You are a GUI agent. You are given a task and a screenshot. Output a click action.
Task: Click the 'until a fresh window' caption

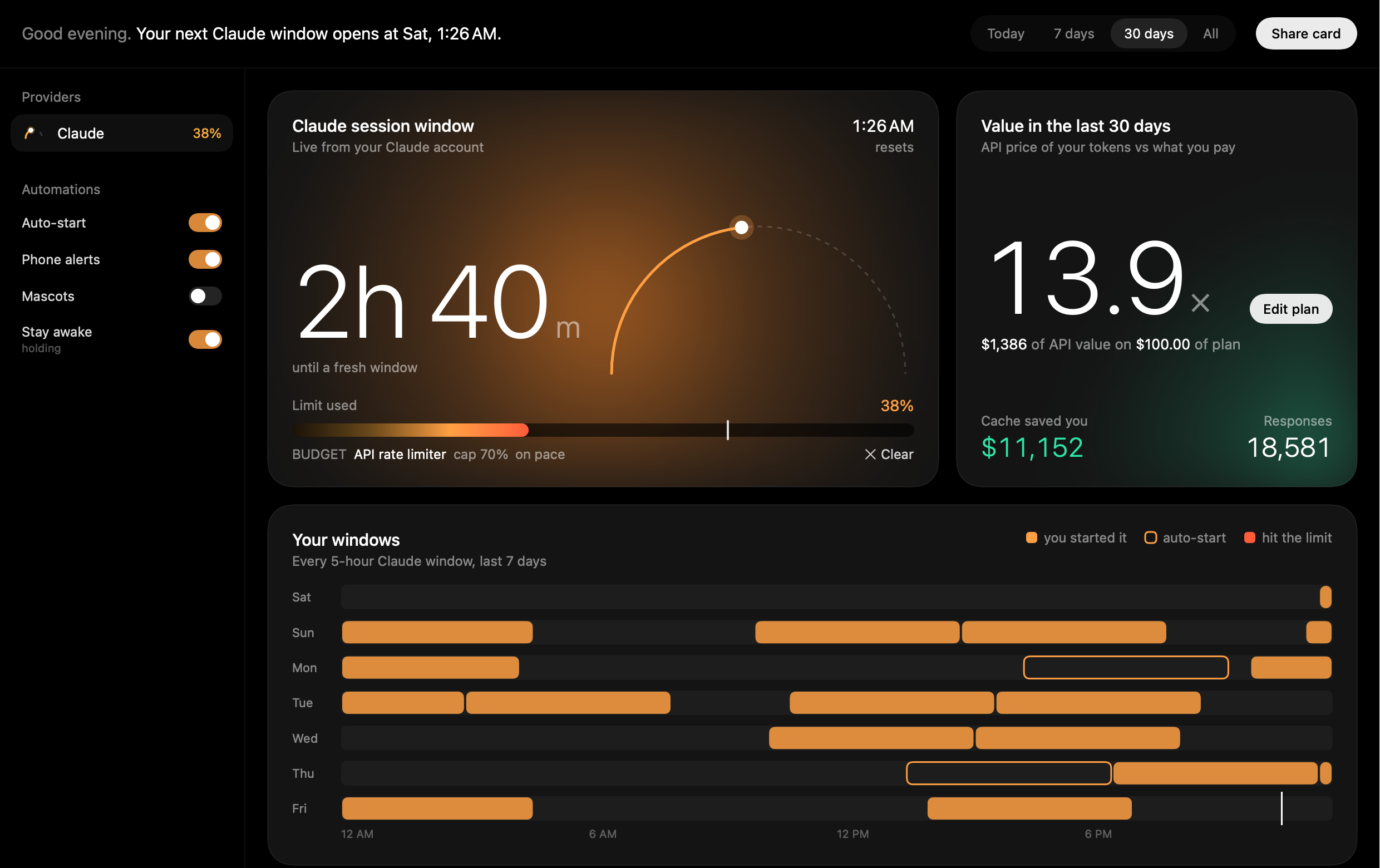pos(354,367)
